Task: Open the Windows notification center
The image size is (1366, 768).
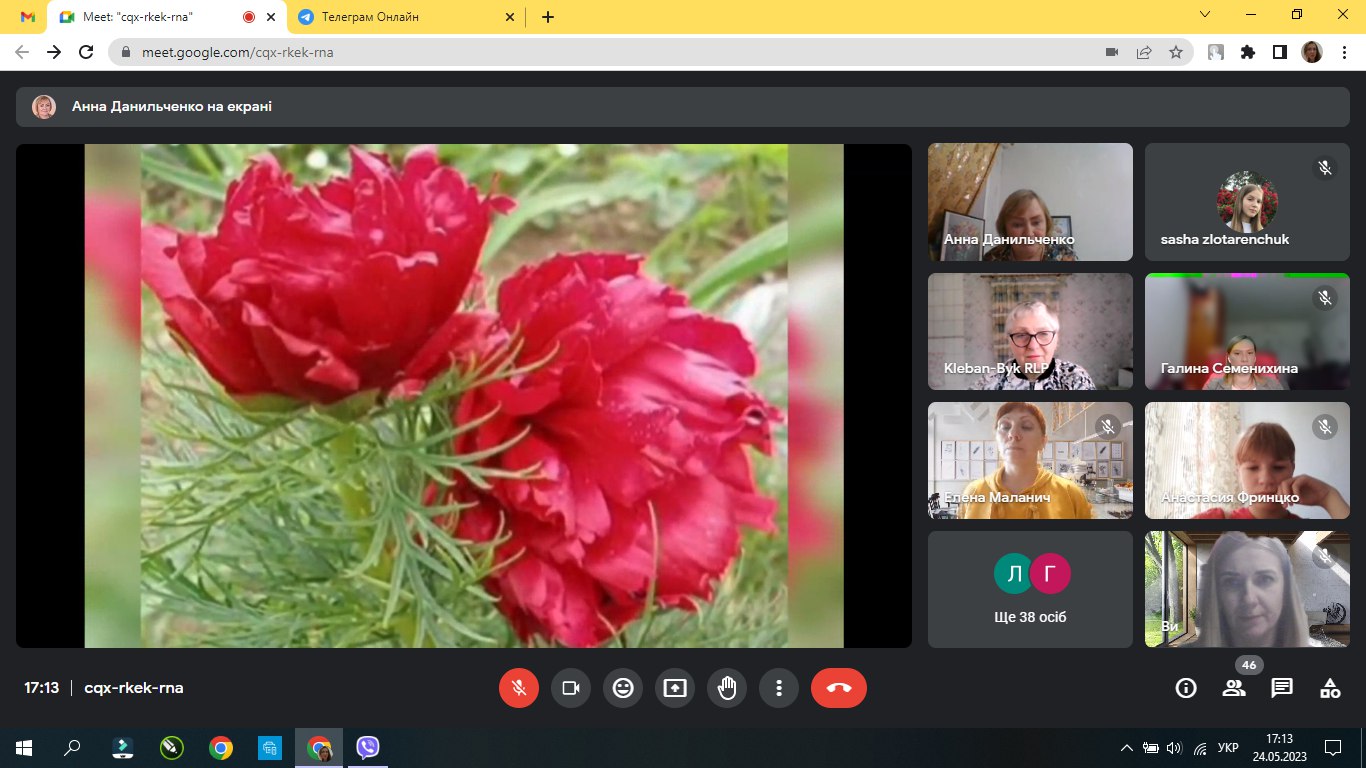Action: pos(1333,747)
